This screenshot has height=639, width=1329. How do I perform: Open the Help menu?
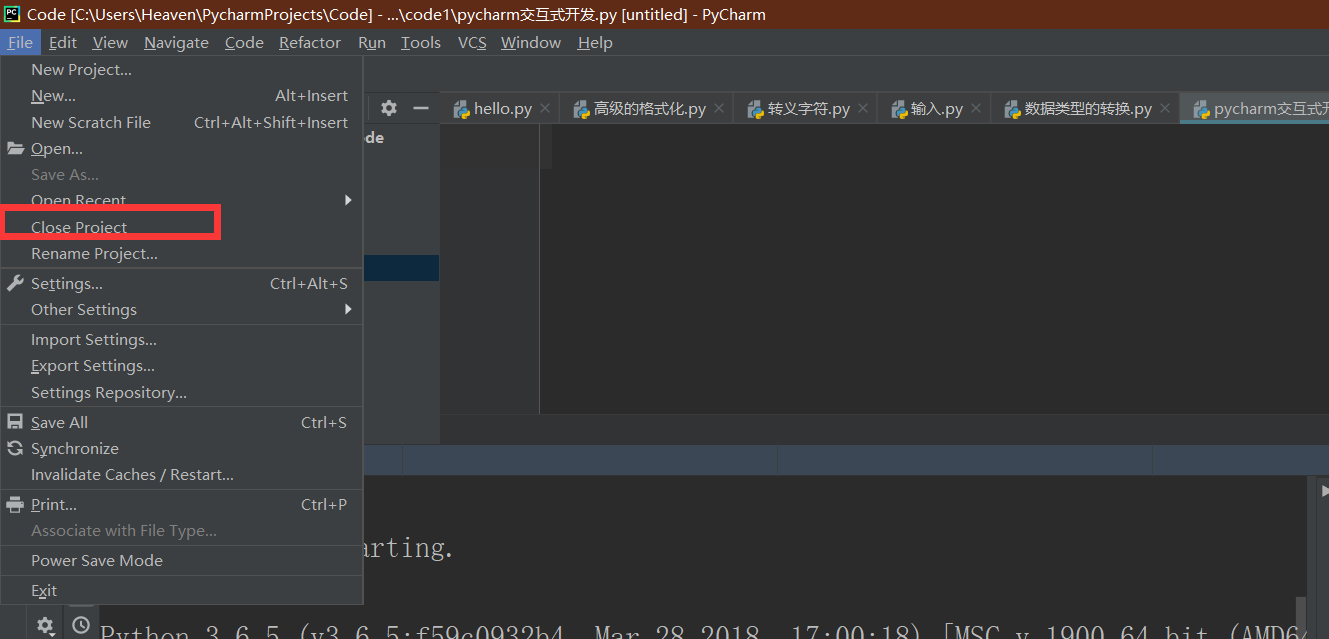[595, 42]
